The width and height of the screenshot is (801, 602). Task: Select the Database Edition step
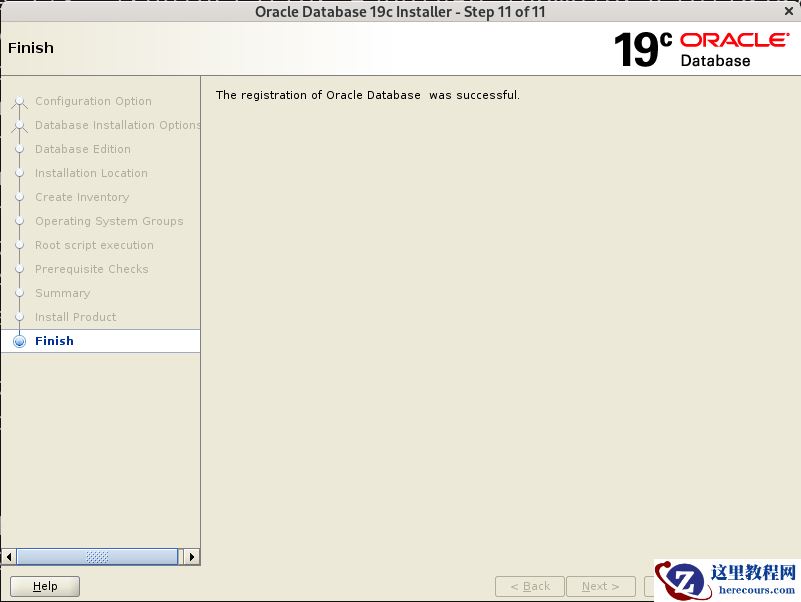pos(83,149)
